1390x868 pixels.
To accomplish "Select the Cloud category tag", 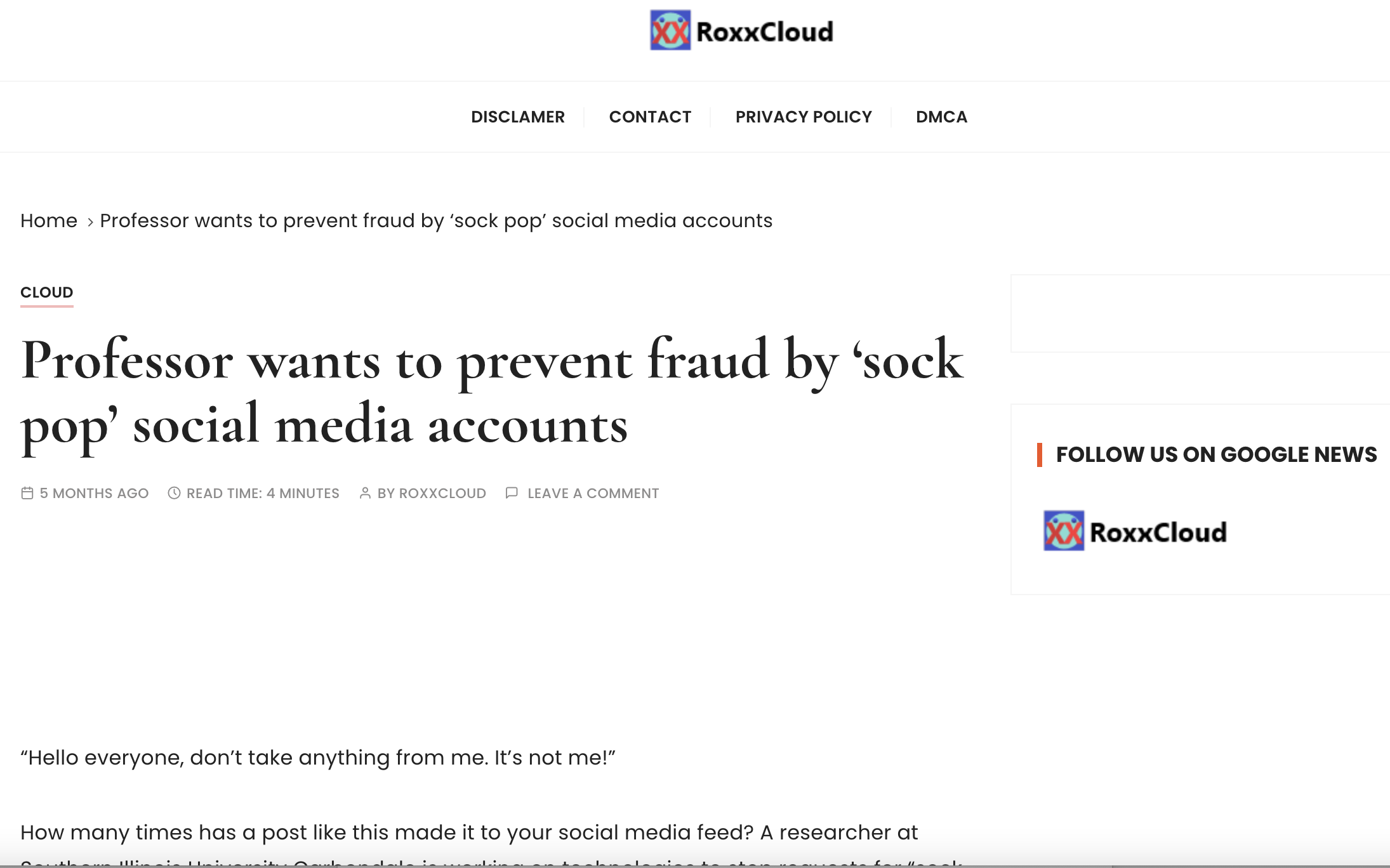I will 47,293.
